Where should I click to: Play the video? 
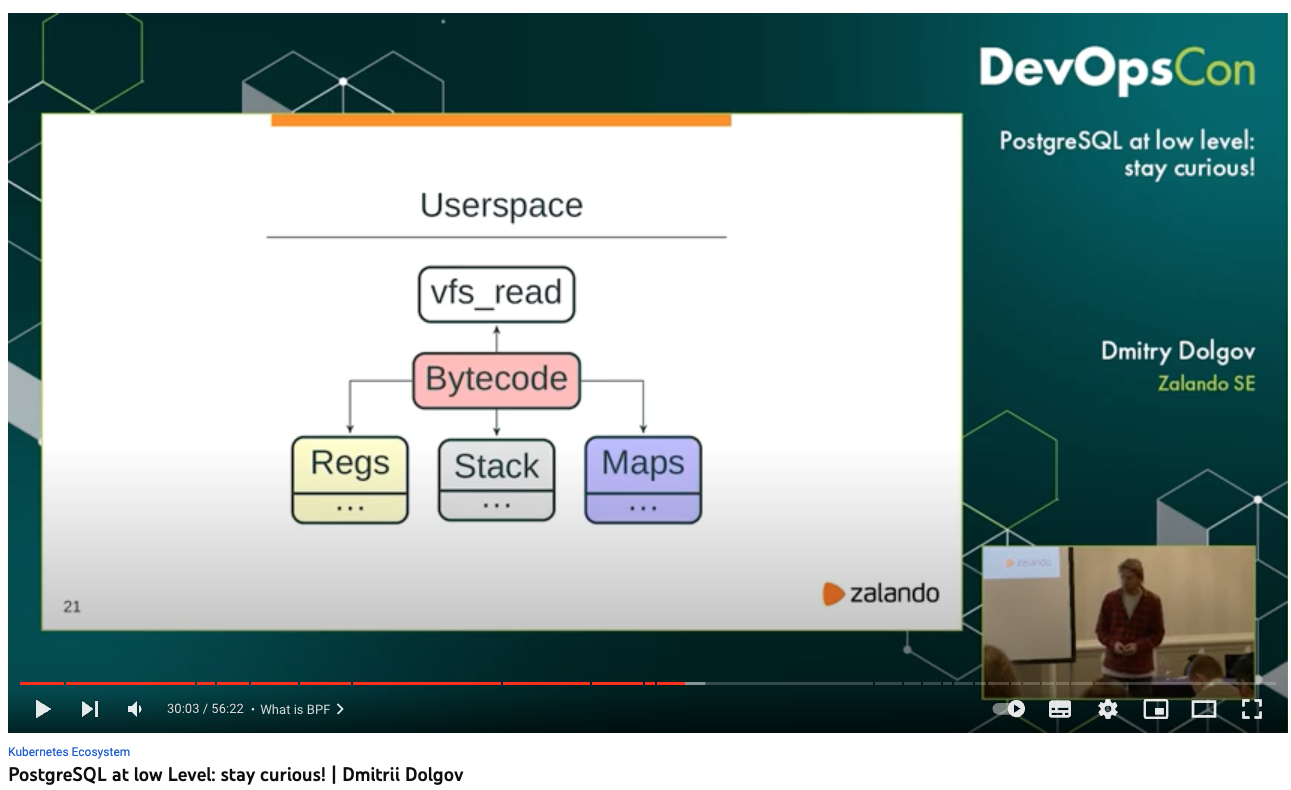[43, 709]
